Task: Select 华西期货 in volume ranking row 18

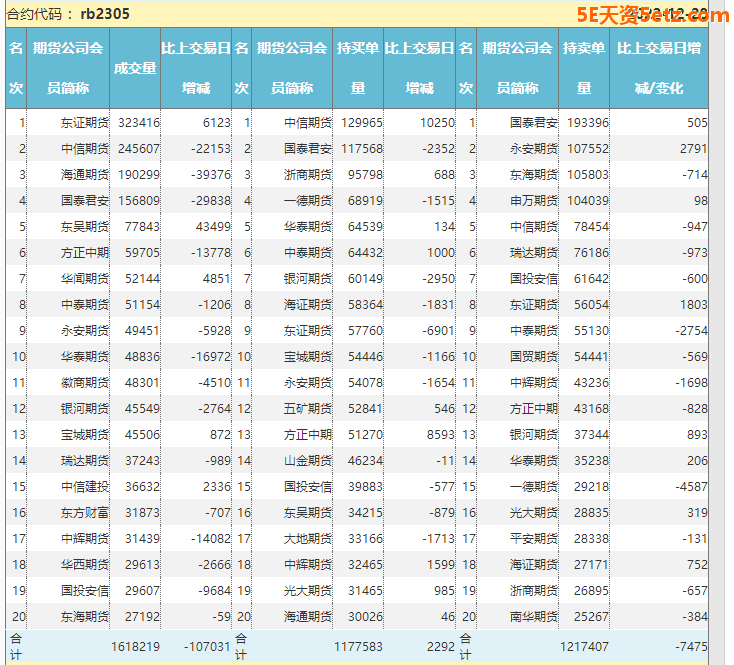Action: [x=85, y=564]
